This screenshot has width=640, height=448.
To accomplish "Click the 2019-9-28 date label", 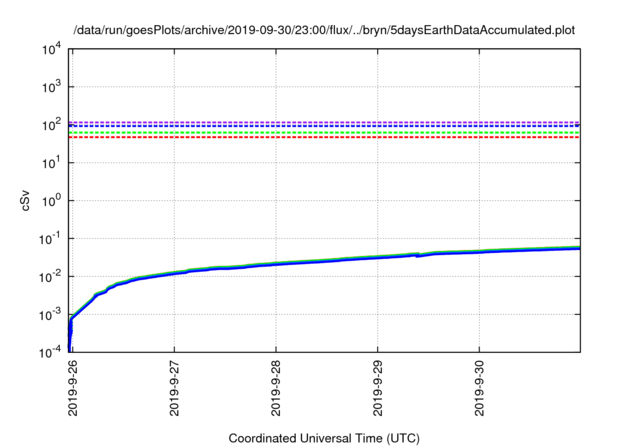I will tap(276, 388).
